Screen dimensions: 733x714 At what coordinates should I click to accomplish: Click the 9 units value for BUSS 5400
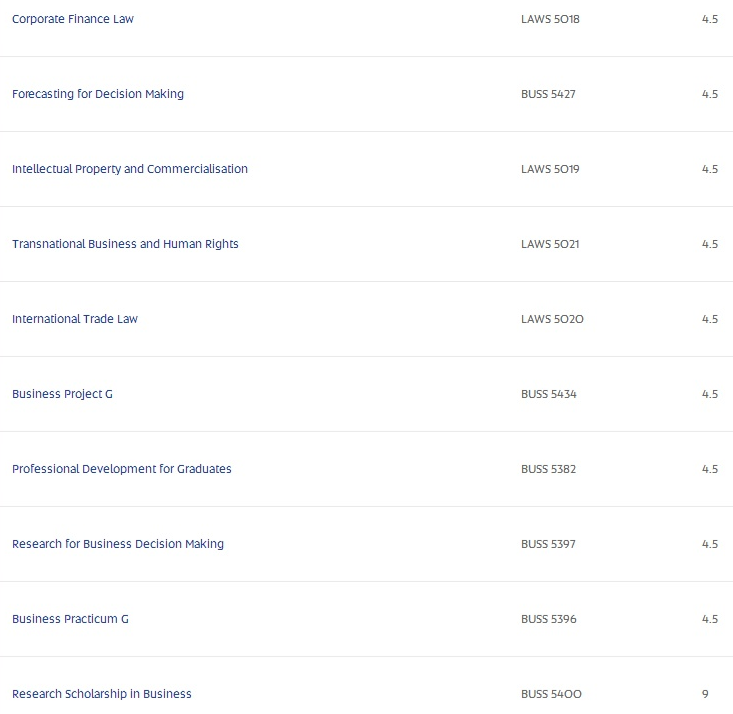click(x=706, y=694)
